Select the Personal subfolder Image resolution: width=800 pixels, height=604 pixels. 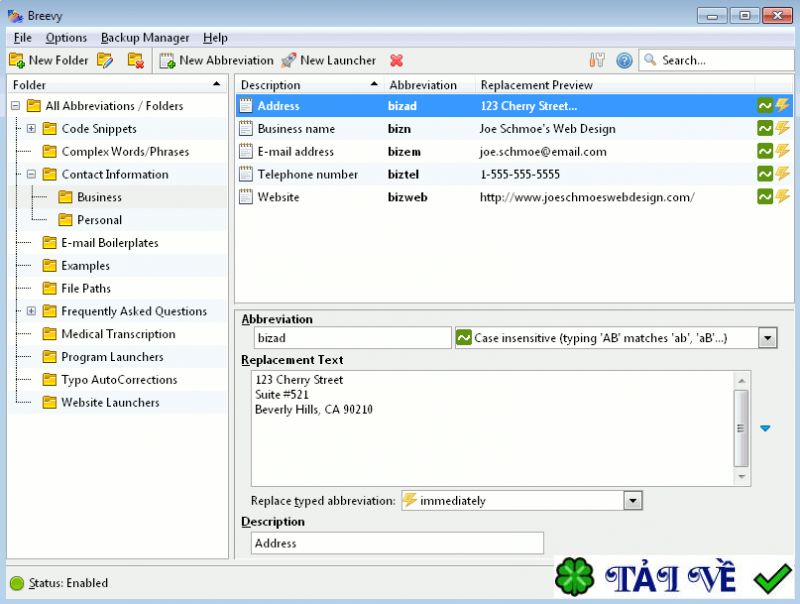pyautogui.click(x=99, y=220)
